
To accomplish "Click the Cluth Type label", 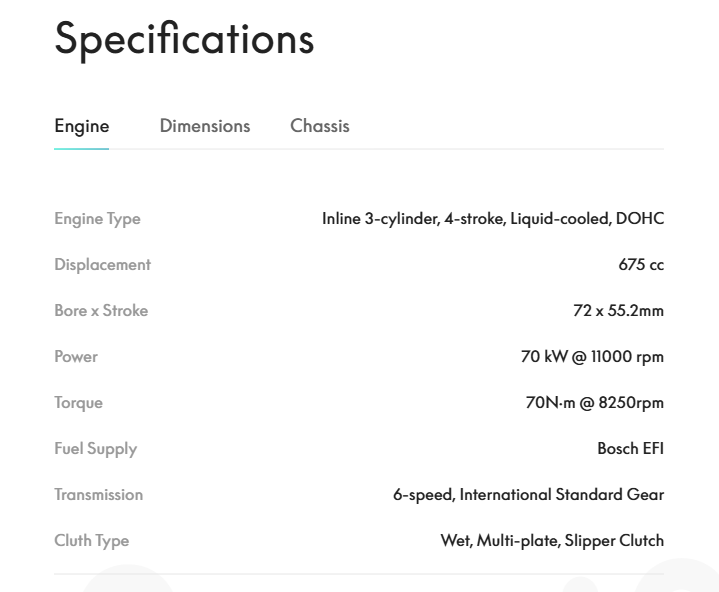I will (91, 541).
